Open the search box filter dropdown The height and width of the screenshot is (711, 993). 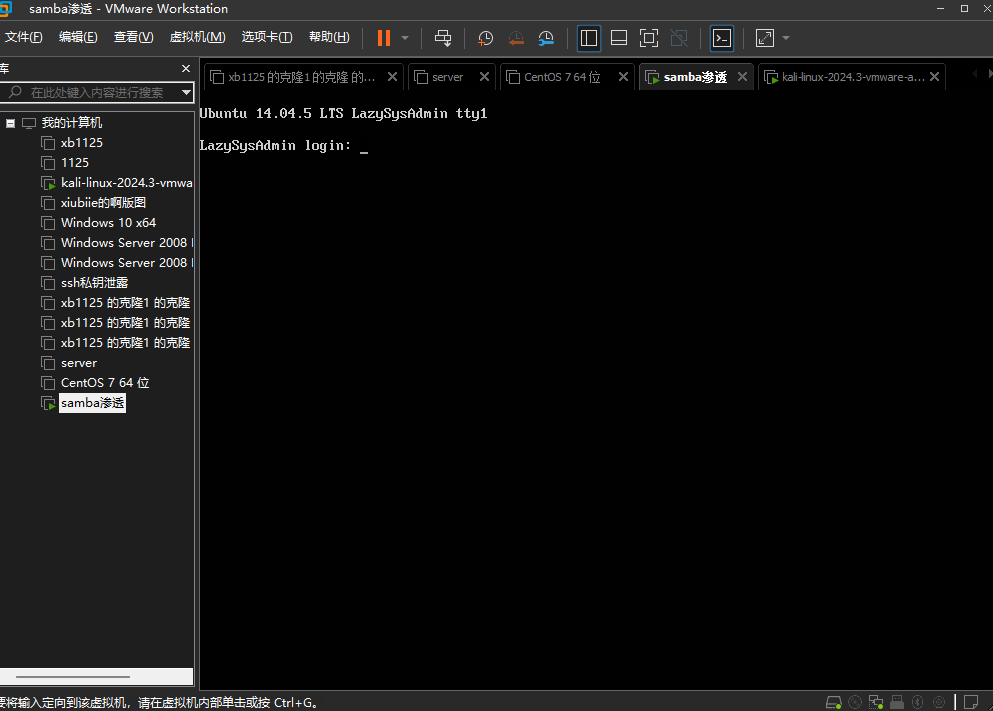[x=186, y=92]
